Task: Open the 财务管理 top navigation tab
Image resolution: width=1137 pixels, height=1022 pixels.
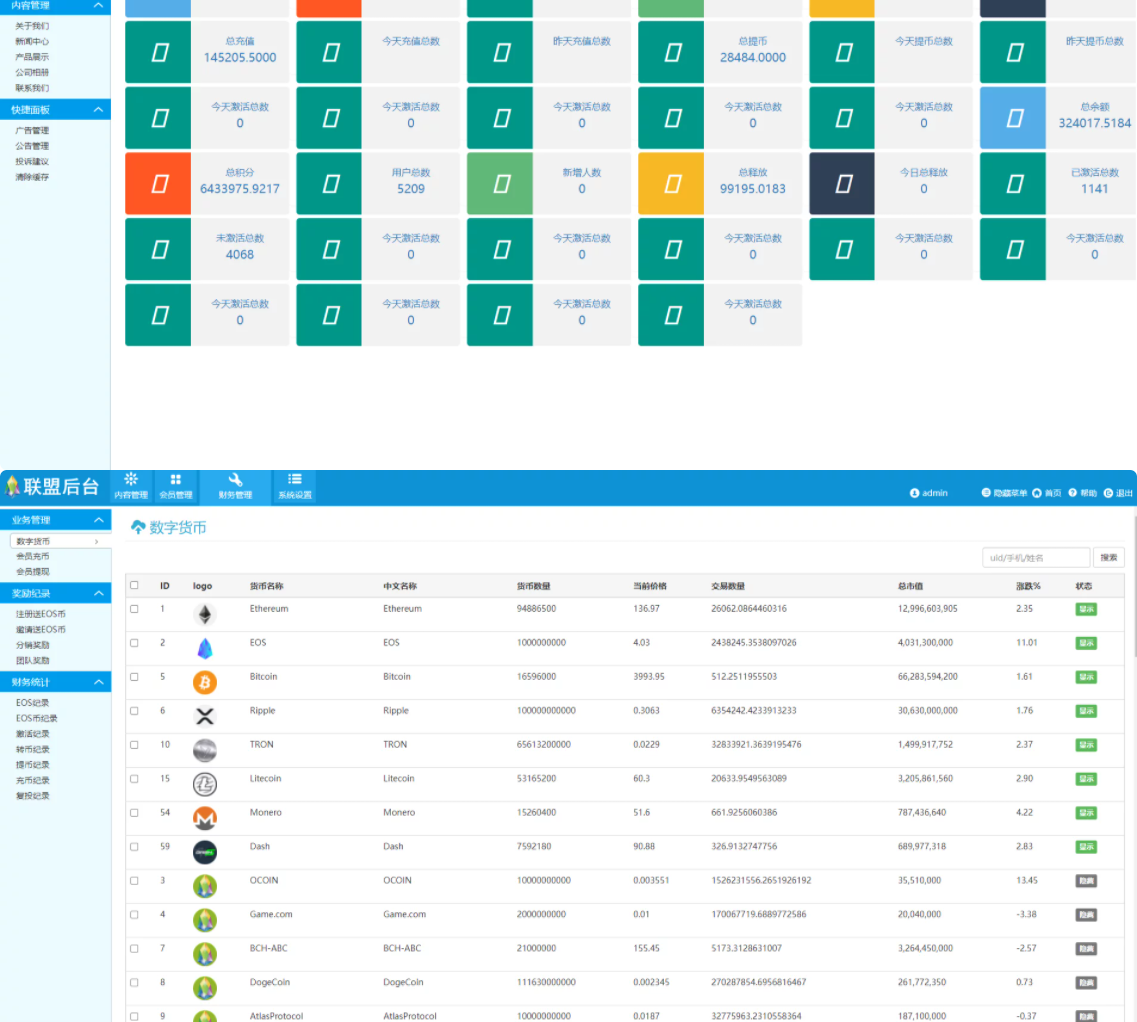Action: [x=235, y=486]
